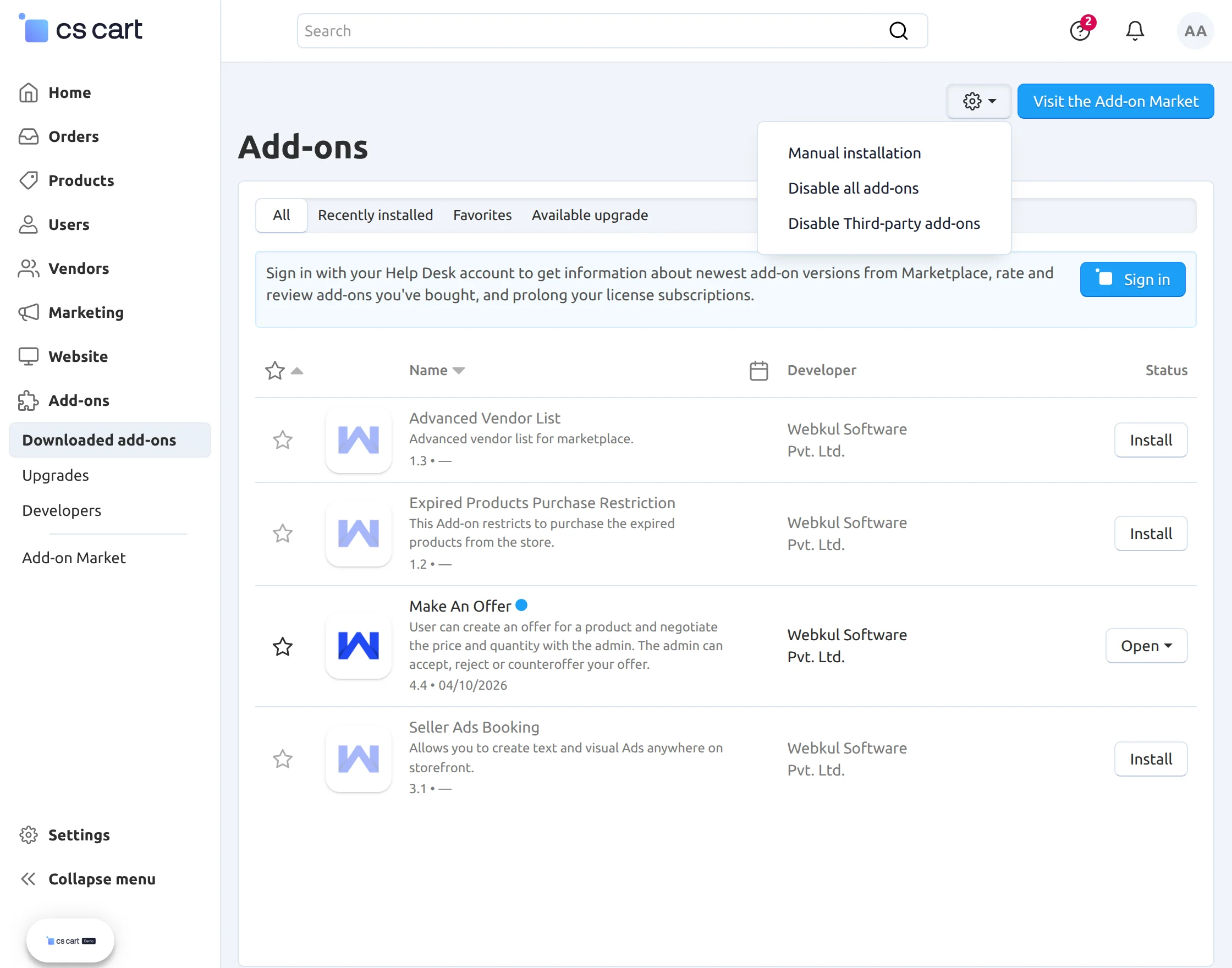This screenshot has height=968, width=1232.
Task: Click Expired Products Purchase Restriction logo
Action: pyautogui.click(x=358, y=533)
